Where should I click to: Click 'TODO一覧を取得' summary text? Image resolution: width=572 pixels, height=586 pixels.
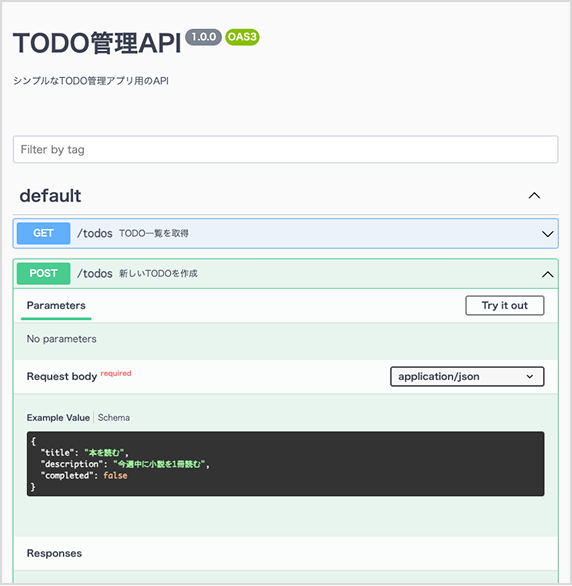tap(154, 234)
